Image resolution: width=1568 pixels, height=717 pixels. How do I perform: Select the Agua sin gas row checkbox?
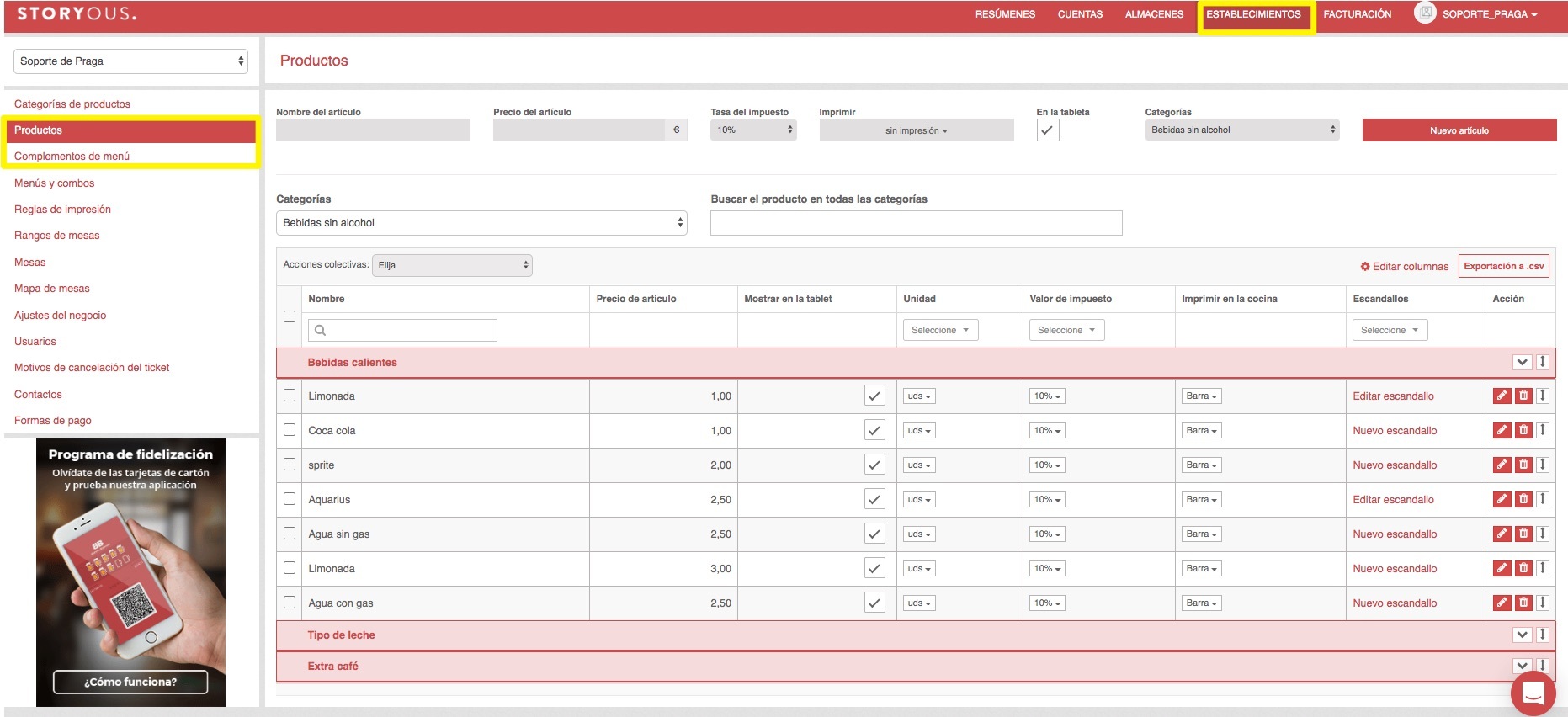(290, 534)
